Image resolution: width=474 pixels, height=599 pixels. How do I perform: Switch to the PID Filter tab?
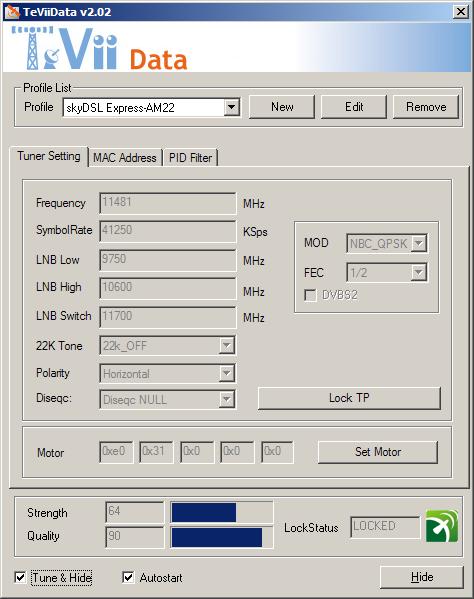tap(191, 158)
